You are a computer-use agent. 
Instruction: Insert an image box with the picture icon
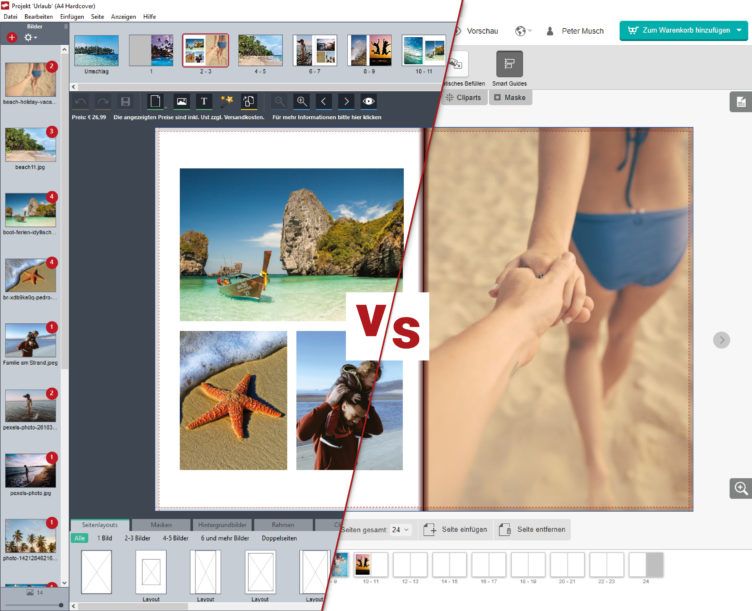181,101
